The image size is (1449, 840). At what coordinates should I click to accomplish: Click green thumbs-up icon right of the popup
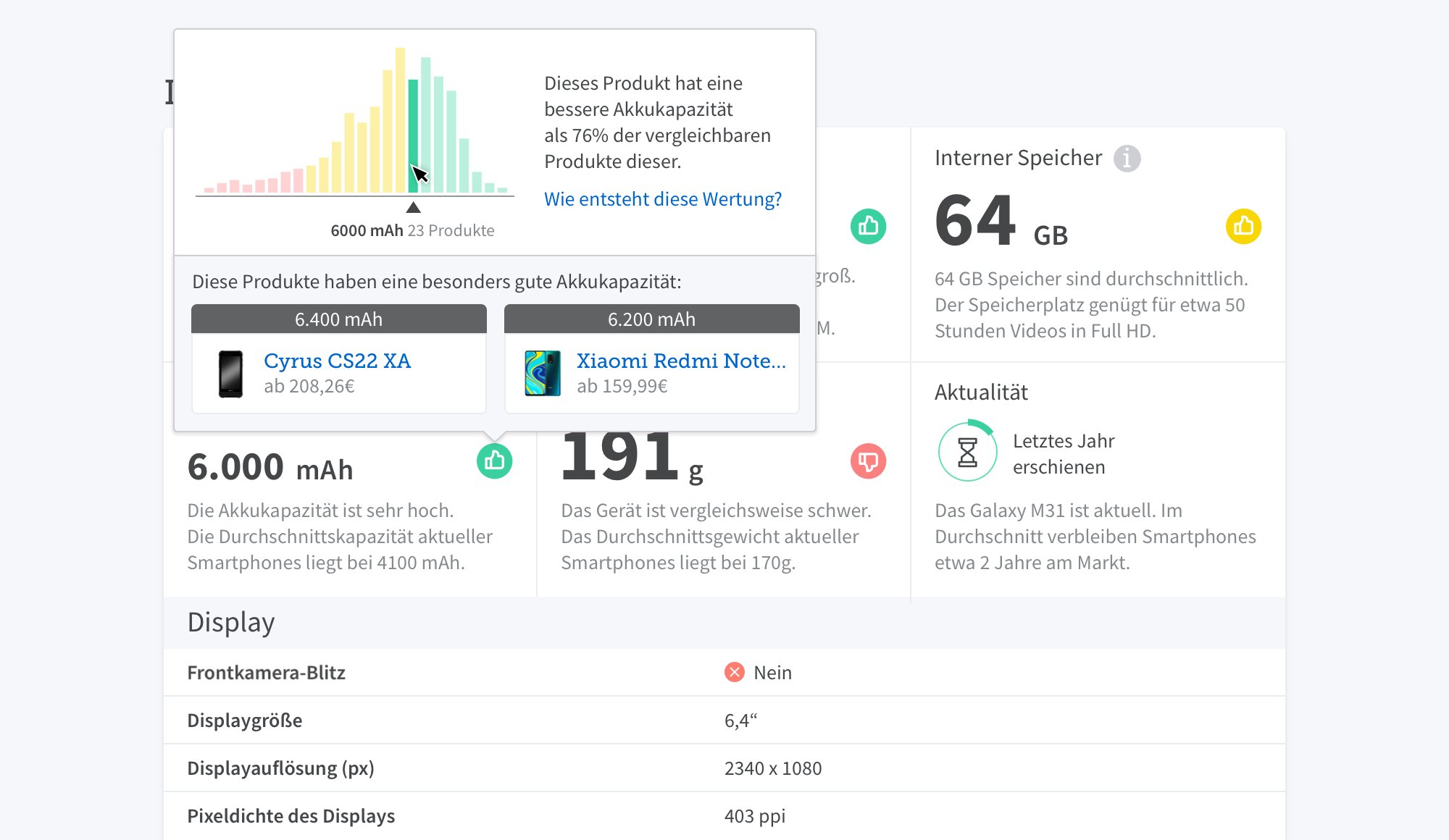coord(868,227)
